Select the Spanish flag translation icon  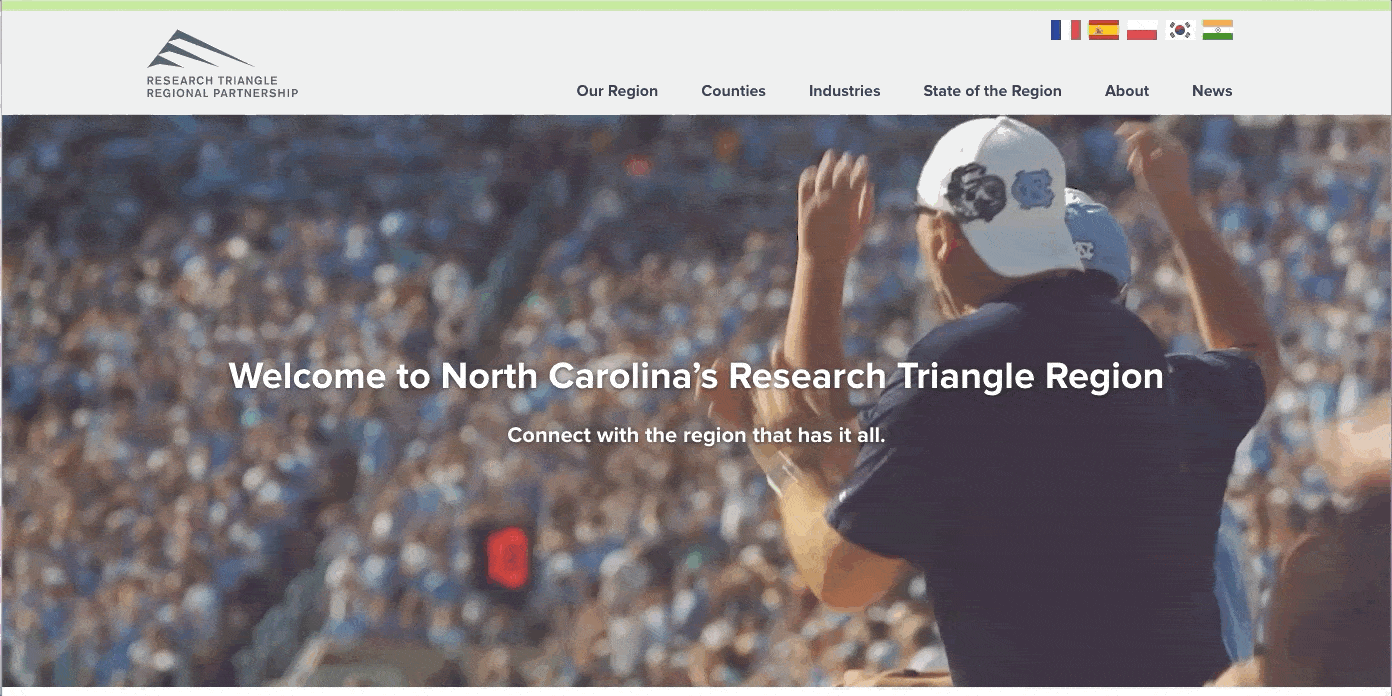tap(1103, 30)
